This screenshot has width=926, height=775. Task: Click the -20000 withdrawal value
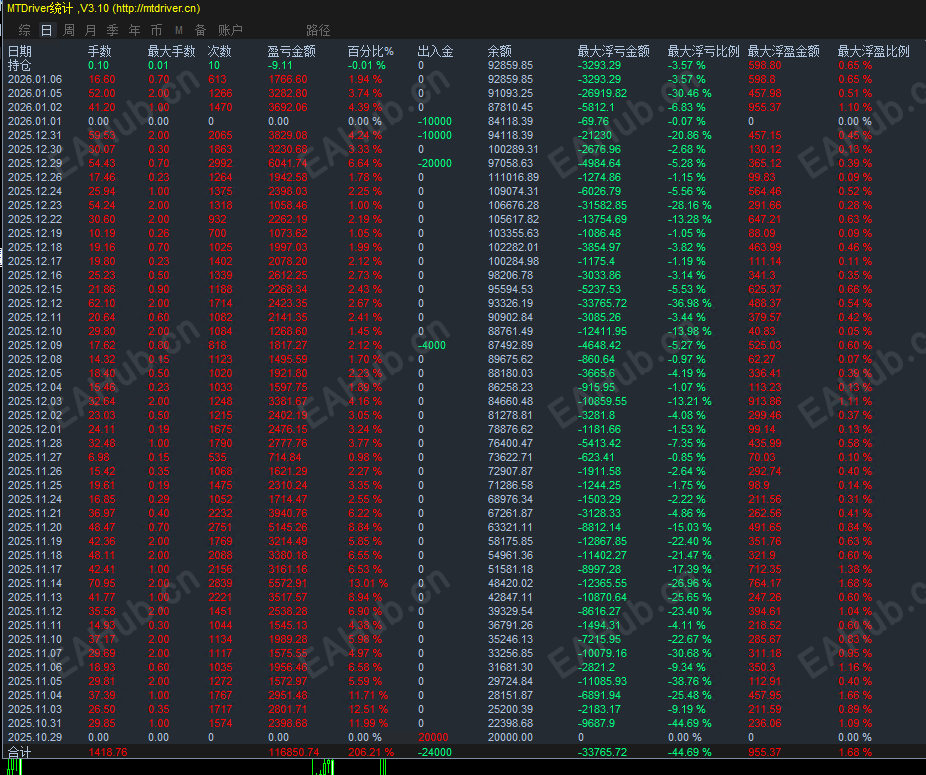(x=435, y=163)
